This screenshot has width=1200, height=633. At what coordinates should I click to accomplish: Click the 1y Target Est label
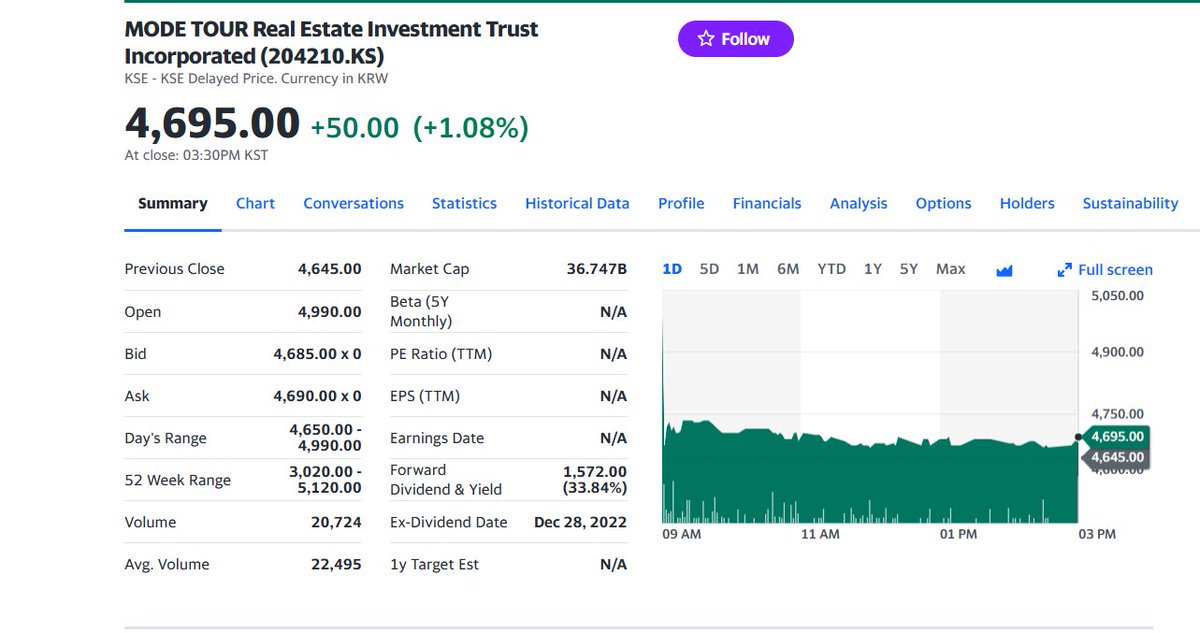(x=434, y=564)
